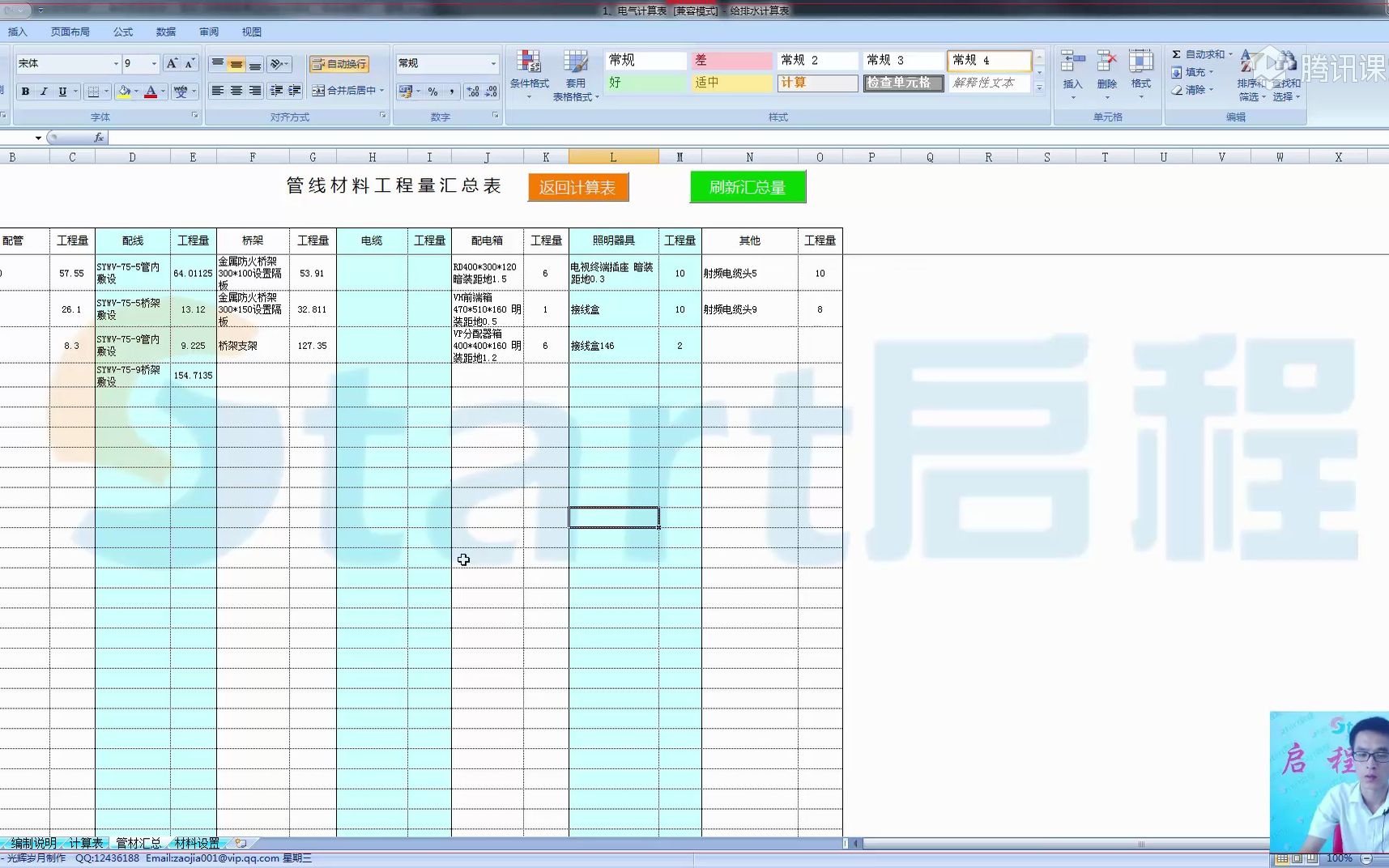Open the fill color bucket icon

123,91
